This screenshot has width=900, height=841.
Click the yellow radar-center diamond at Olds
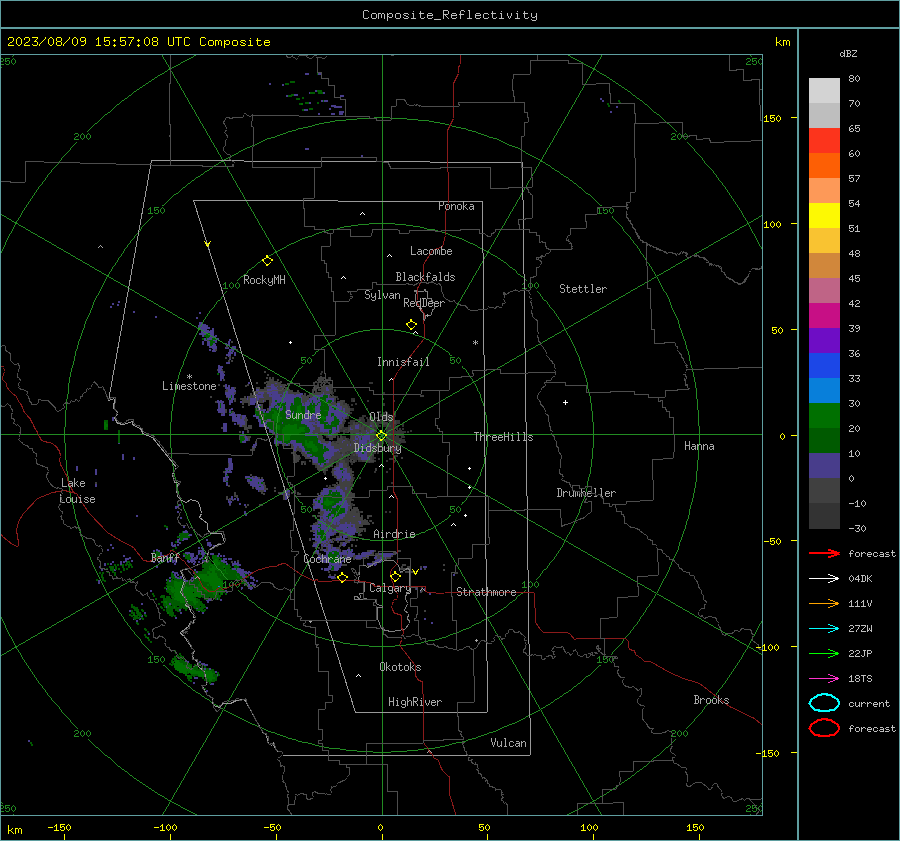point(381,436)
